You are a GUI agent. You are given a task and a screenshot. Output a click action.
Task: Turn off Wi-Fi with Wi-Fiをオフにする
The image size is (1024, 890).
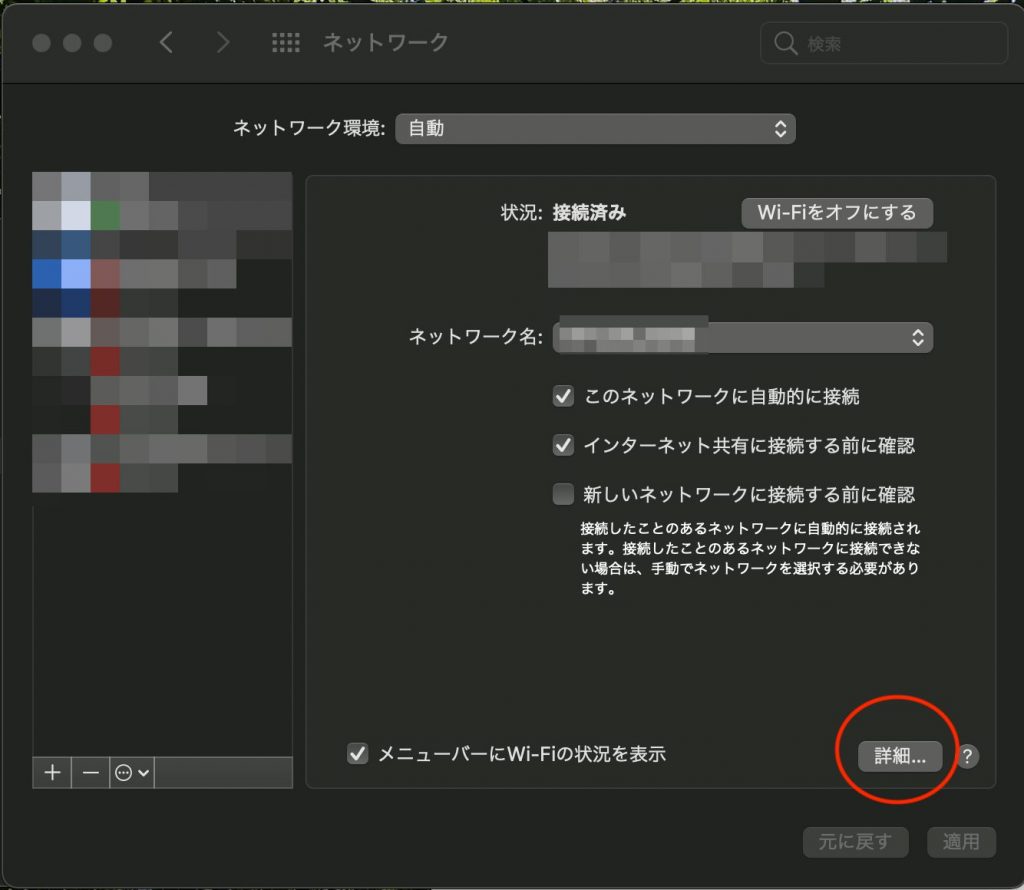(x=837, y=213)
